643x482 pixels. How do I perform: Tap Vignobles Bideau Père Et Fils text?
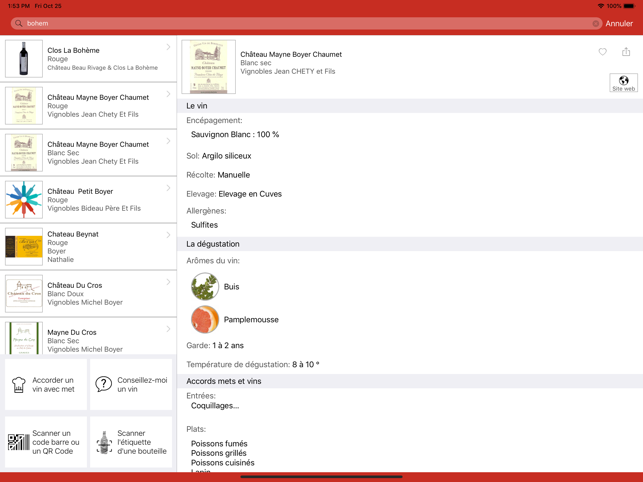tap(94, 208)
